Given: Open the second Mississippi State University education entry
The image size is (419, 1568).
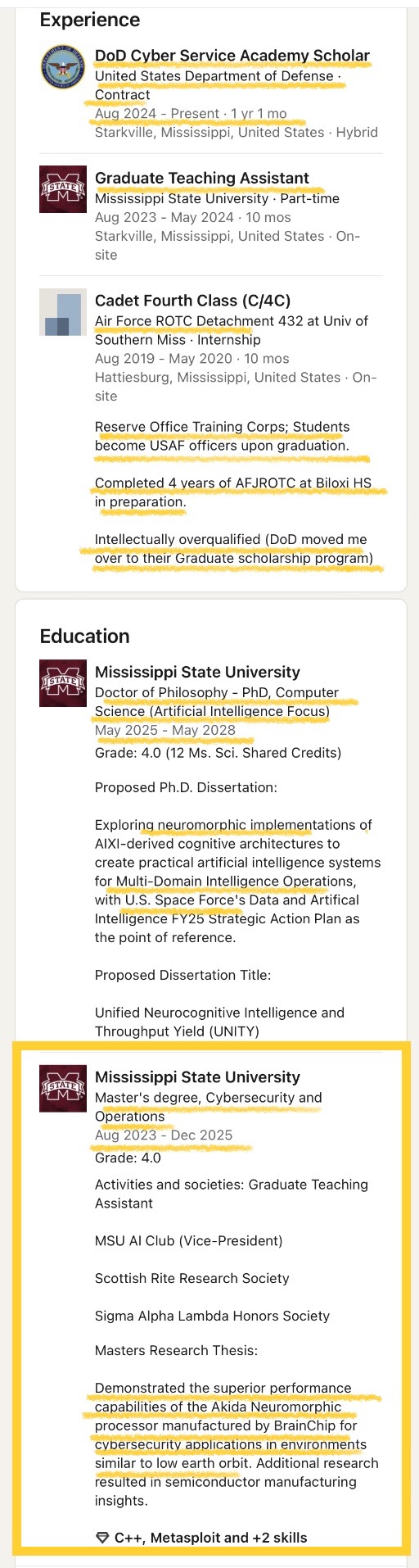Looking at the screenshot, I should coord(197,1077).
